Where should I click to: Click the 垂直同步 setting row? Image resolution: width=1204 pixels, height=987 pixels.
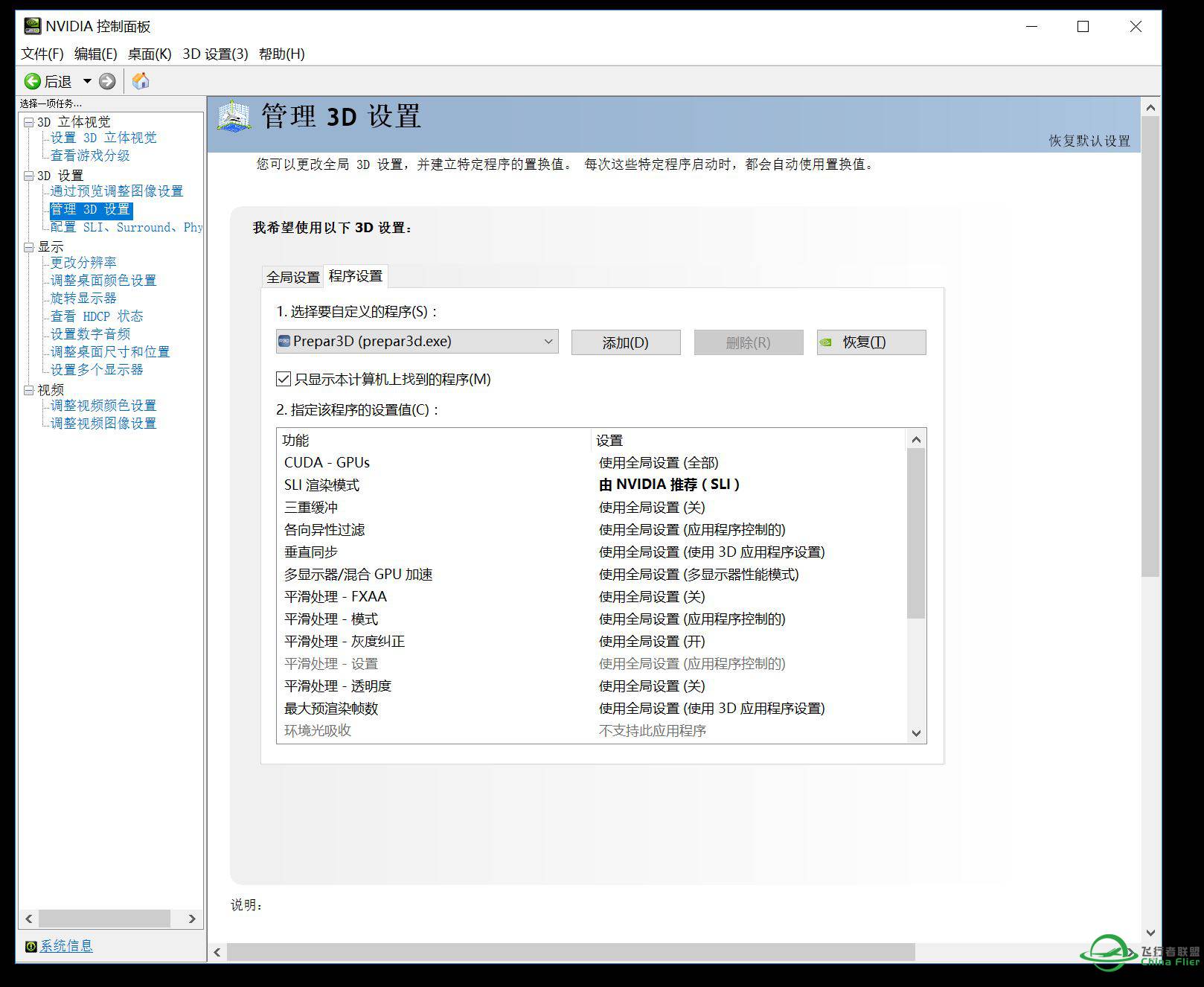[x=592, y=552]
